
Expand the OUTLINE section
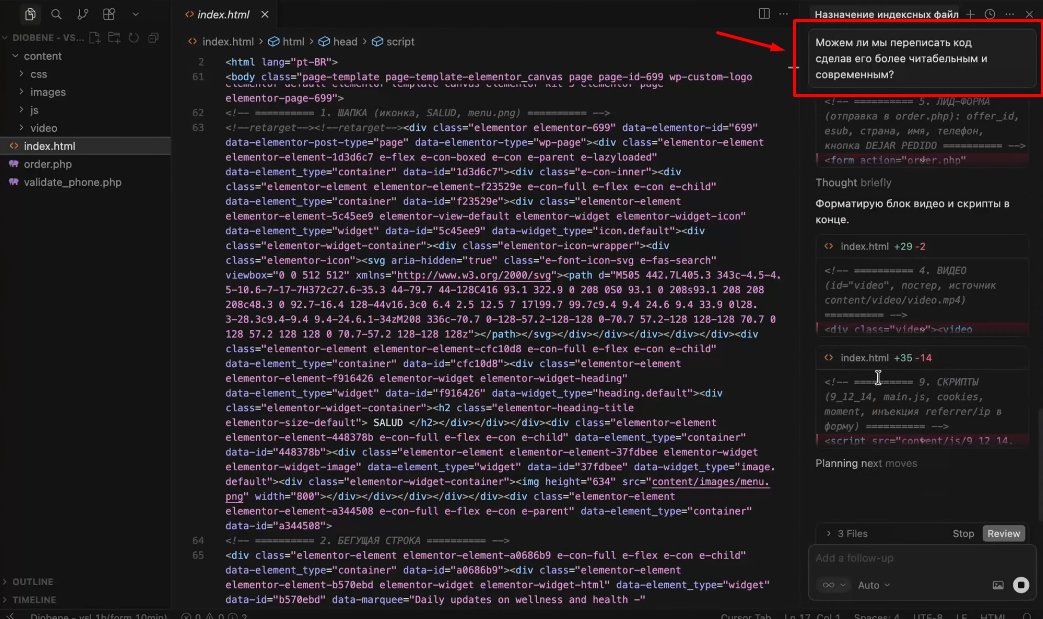[33, 582]
